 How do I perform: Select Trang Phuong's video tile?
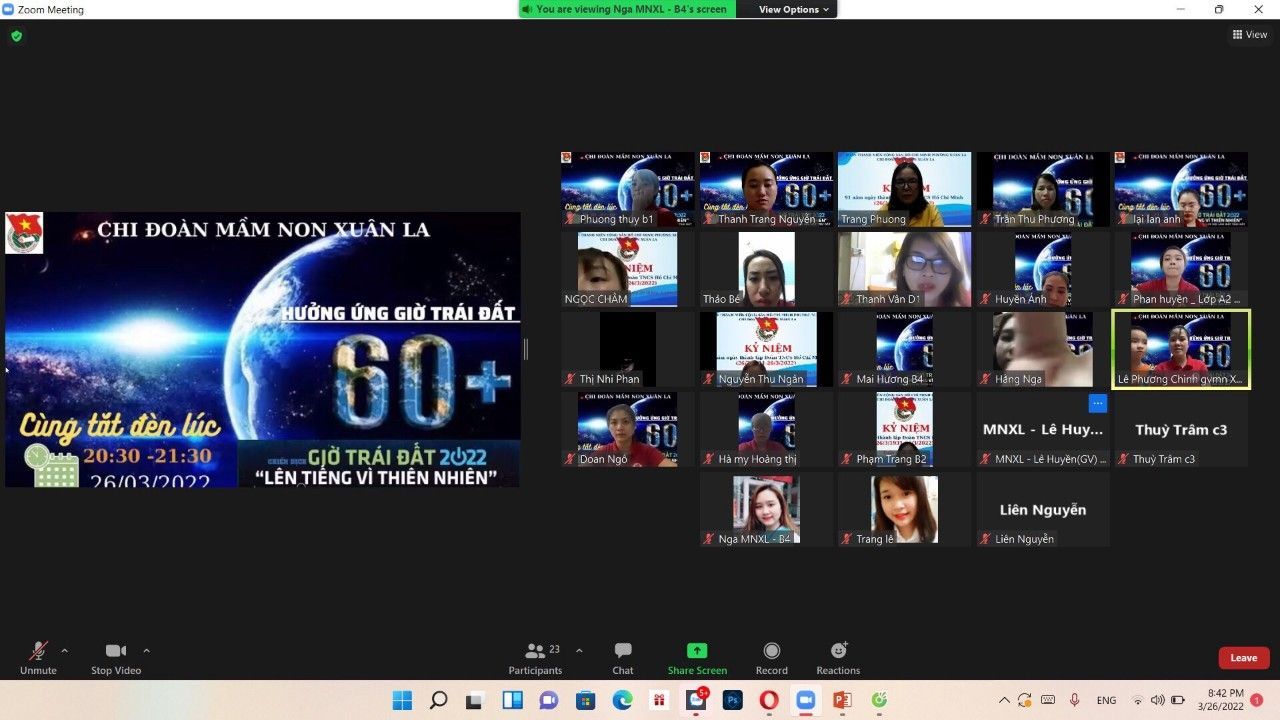[904, 189]
